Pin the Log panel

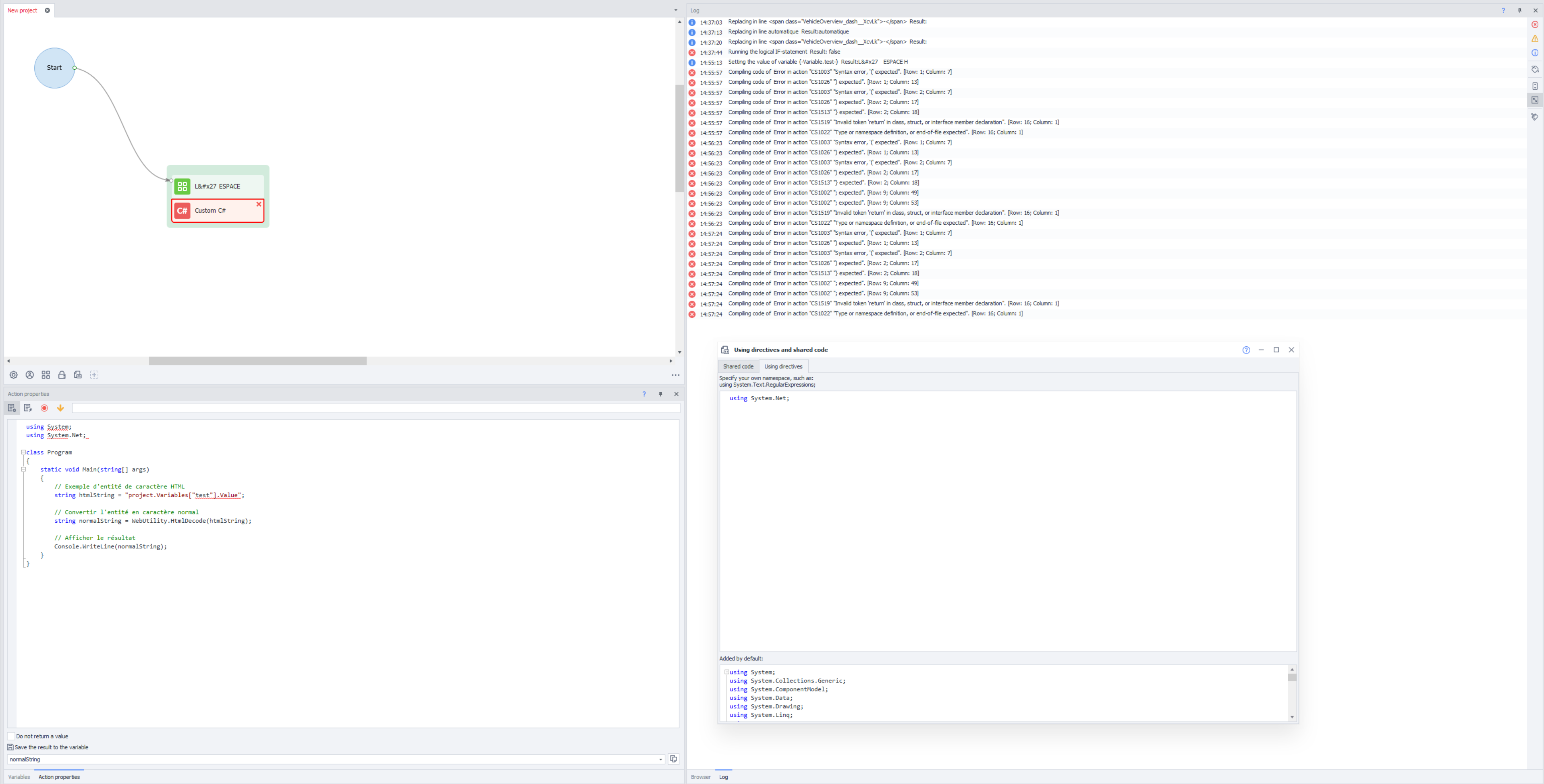point(1519,10)
